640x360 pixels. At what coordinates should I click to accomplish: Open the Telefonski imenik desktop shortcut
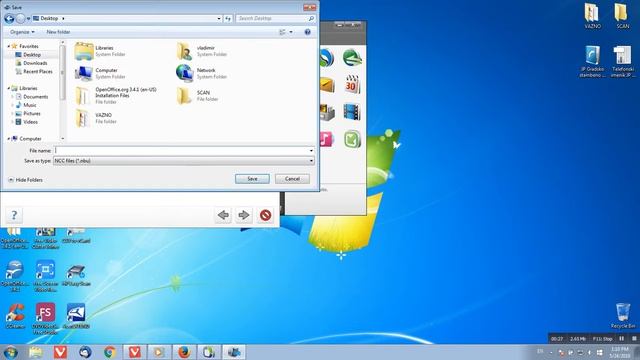point(622,61)
